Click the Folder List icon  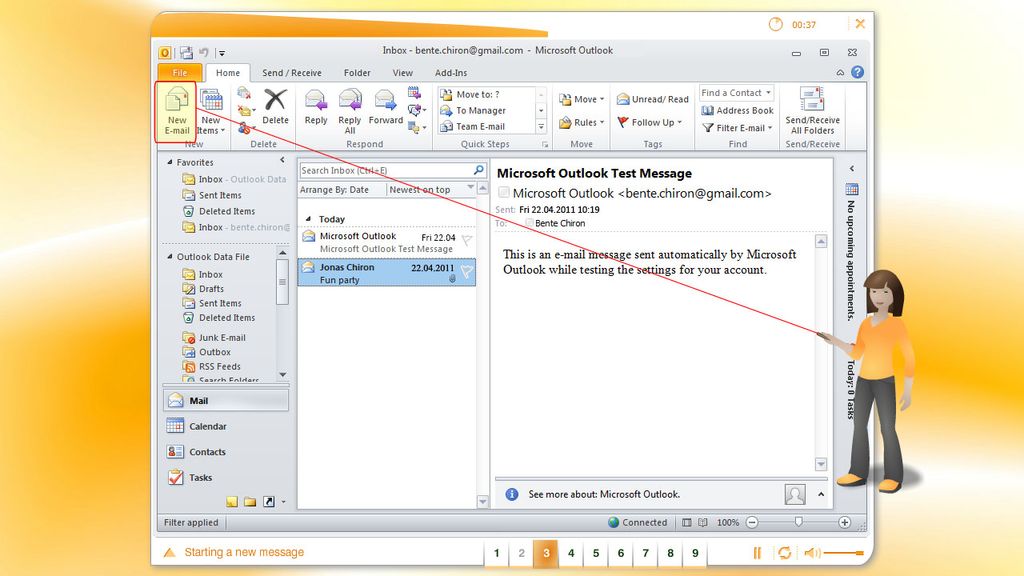pyautogui.click(x=250, y=502)
